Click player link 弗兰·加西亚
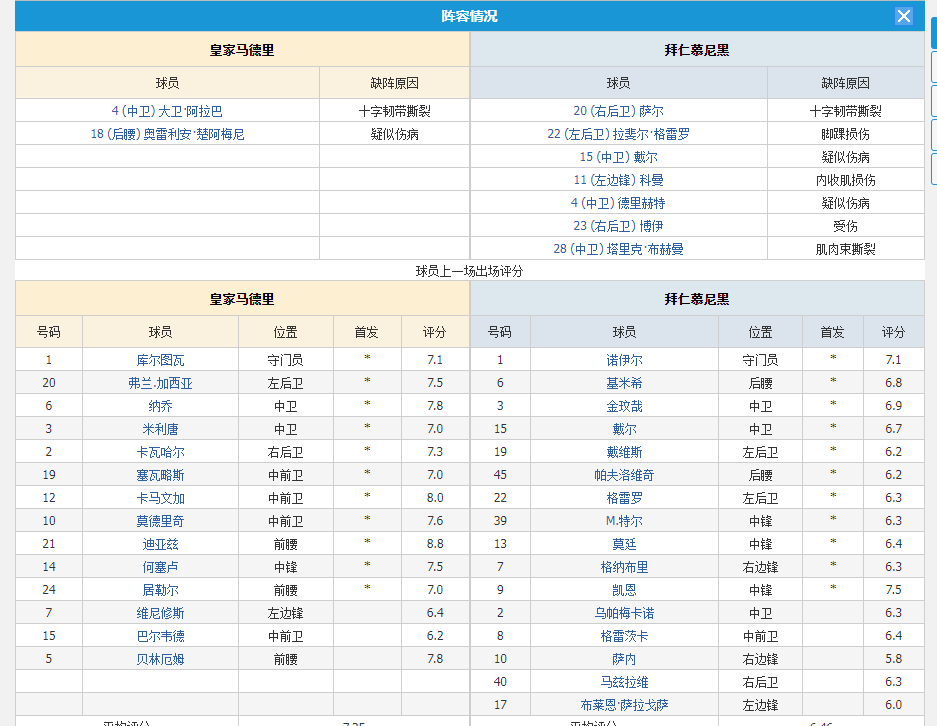The width and height of the screenshot is (937, 726). (160, 383)
